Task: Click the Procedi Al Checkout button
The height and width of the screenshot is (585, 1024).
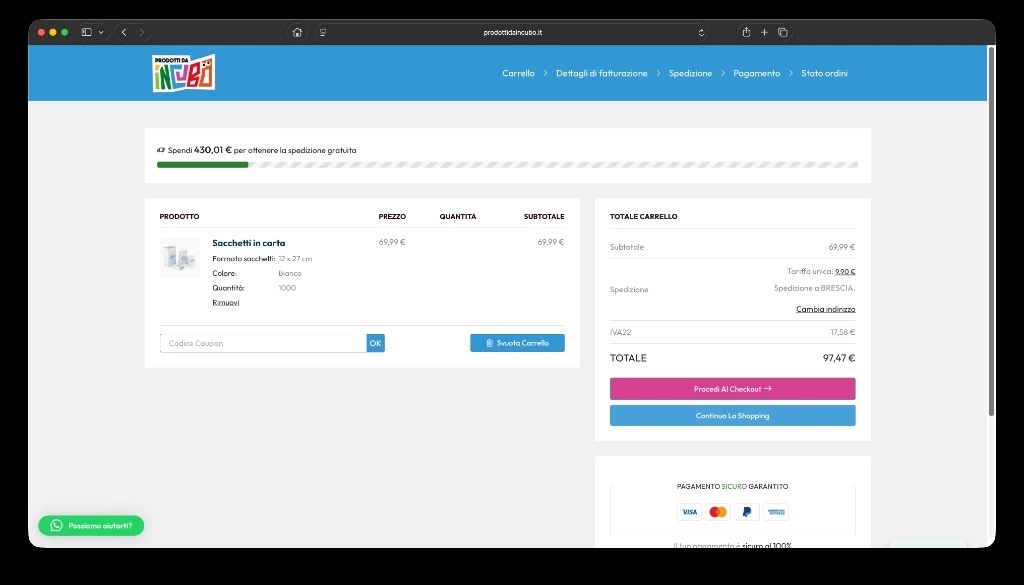Action: [733, 388]
